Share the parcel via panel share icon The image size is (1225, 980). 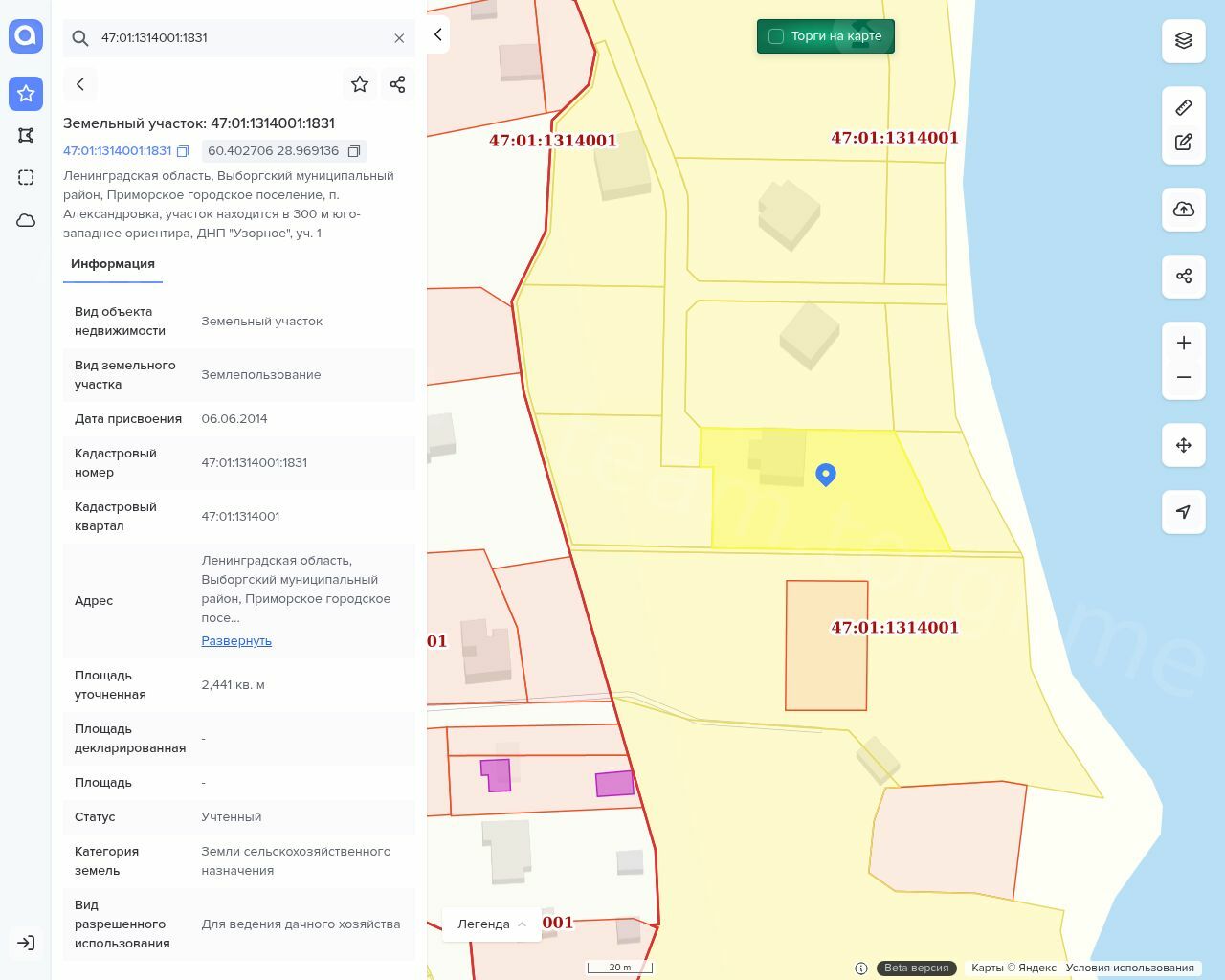coord(398,84)
